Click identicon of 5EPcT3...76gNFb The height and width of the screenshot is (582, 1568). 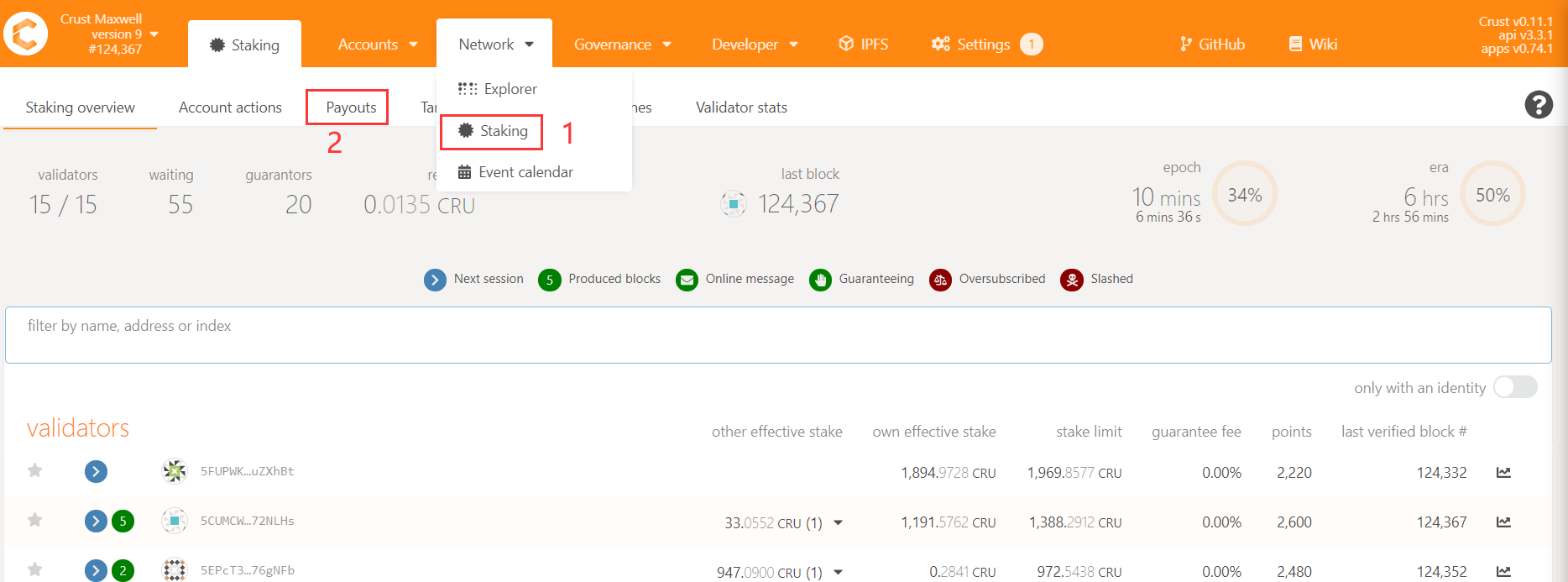[174, 570]
